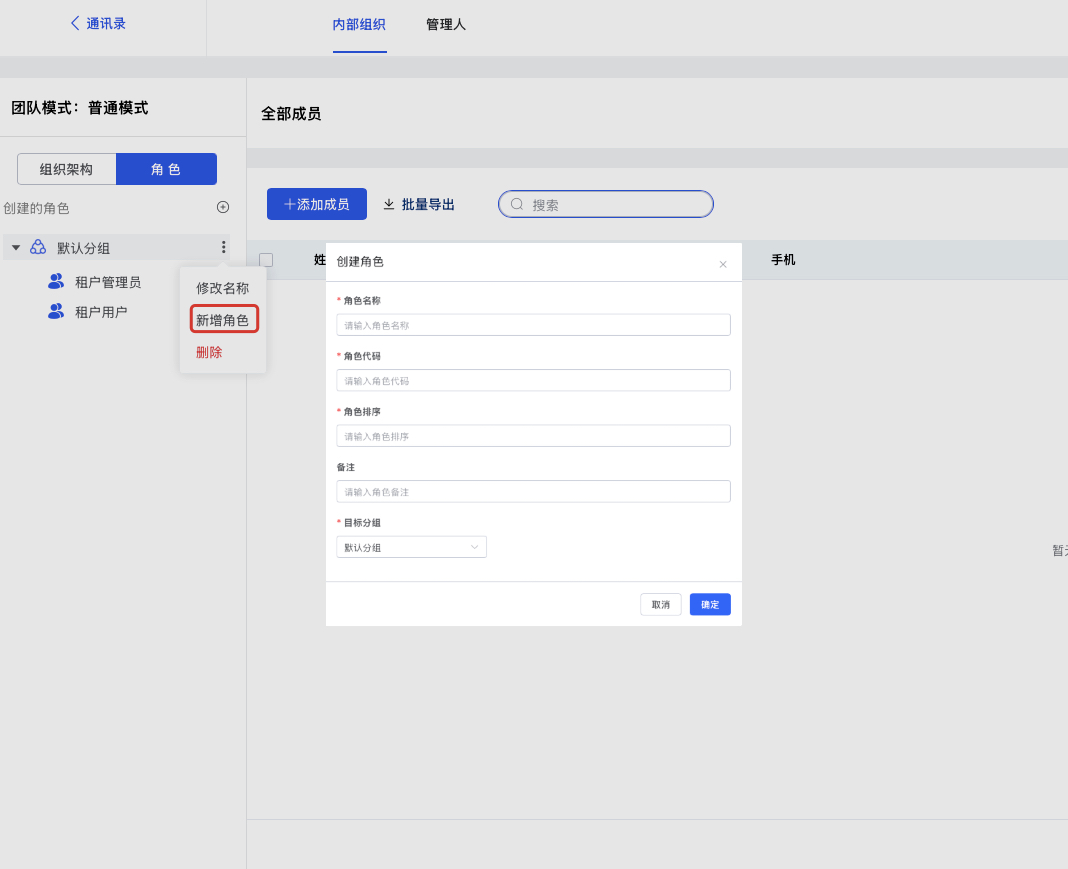This screenshot has width=1068, height=869.
Task: Click the search magnifier icon
Action: 517,204
